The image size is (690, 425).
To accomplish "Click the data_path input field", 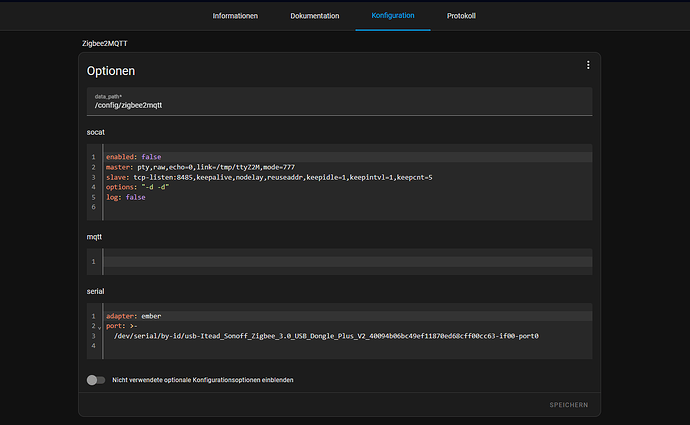I will [339, 101].
